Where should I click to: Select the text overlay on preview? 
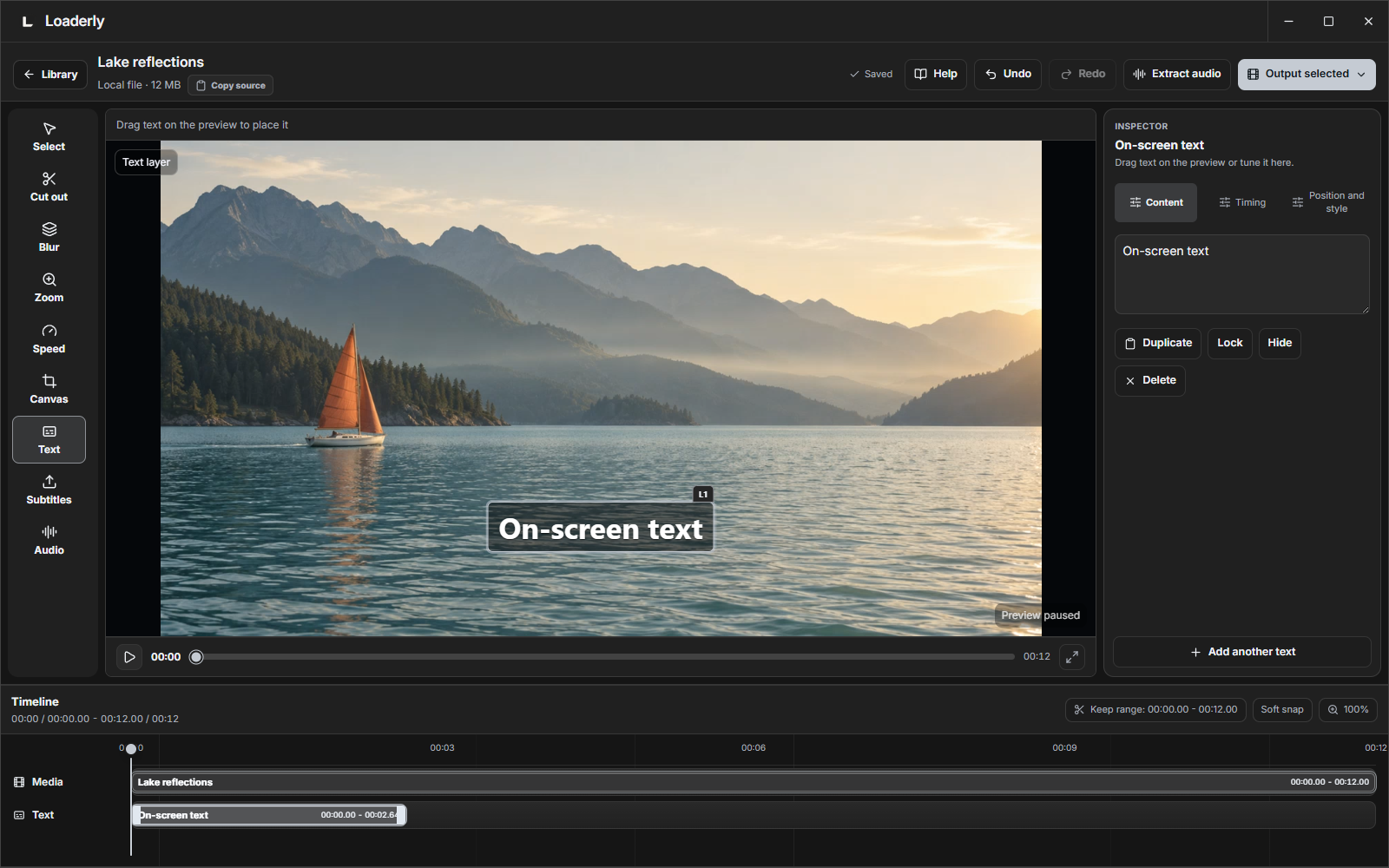[x=601, y=528]
